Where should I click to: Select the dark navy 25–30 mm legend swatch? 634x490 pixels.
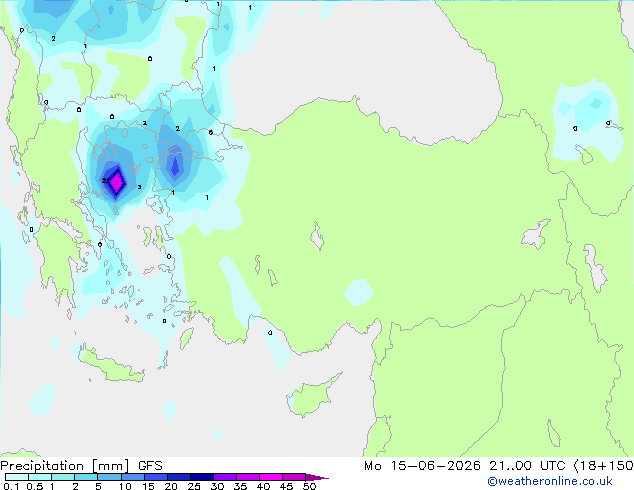202,477
